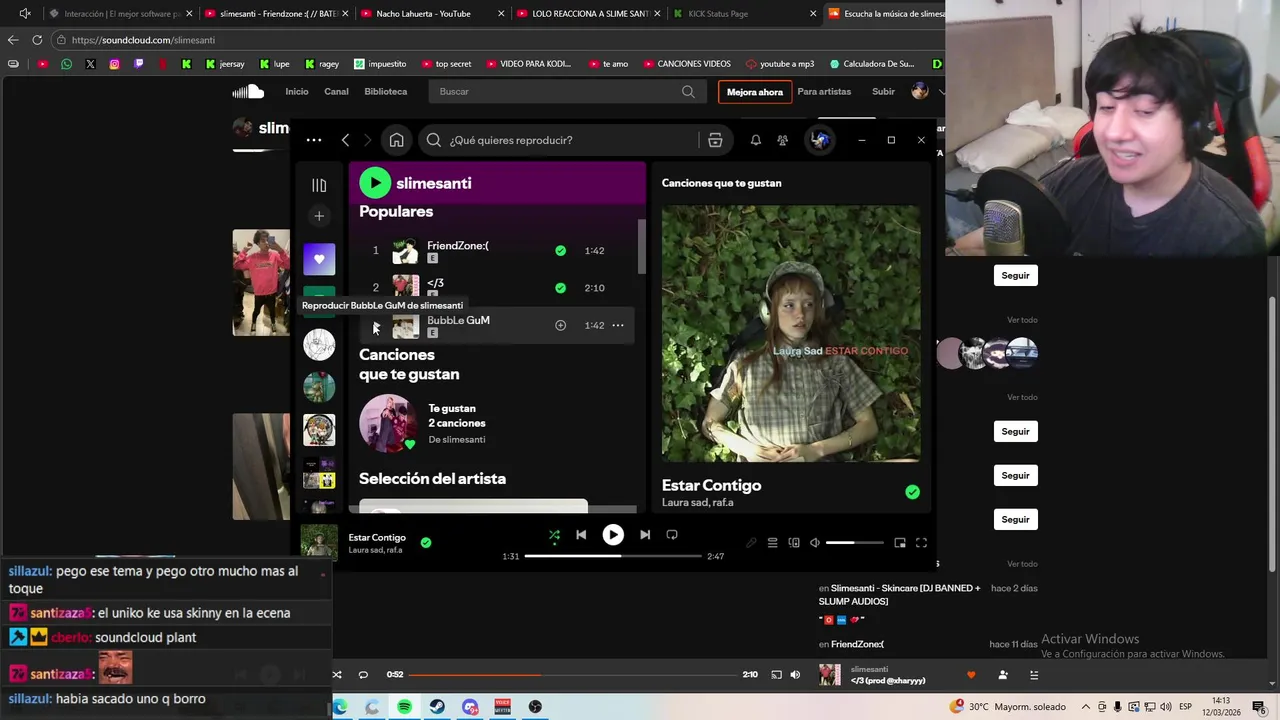Open SoundCloud player next-up queue icon
Screen dimensions: 1280x720
point(1034,675)
